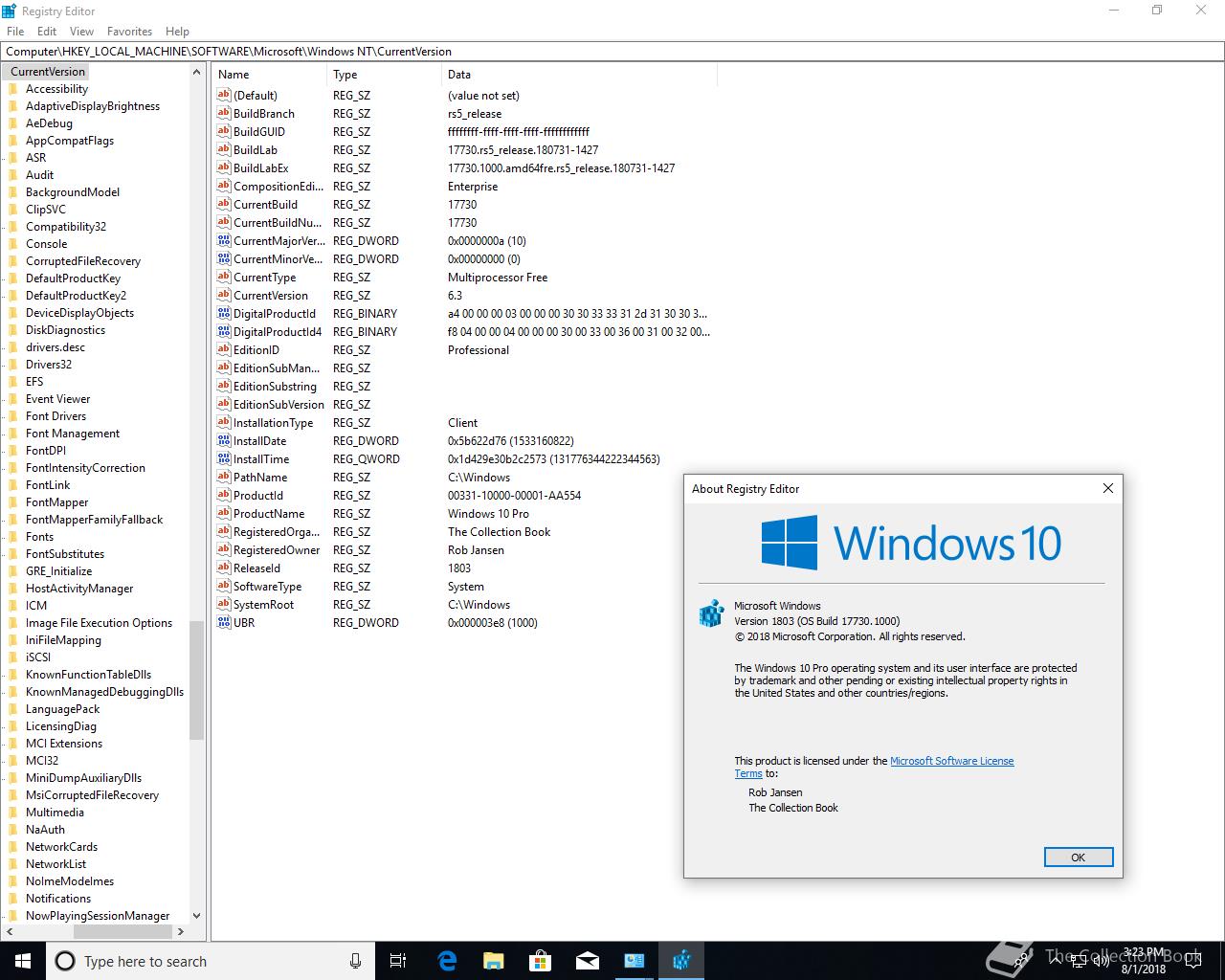
Task: Open Microsoft Store from the taskbar
Action: [541, 961]
